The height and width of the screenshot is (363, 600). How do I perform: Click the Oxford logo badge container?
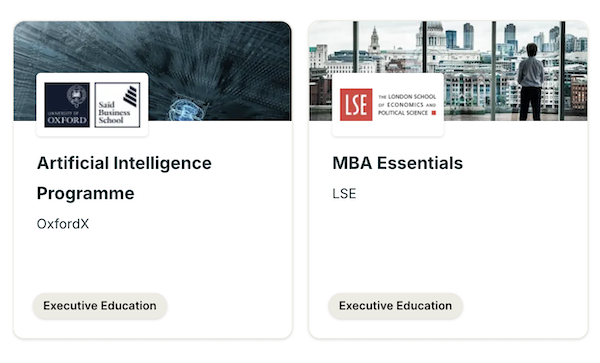pyautogui.click(x=92, y=105)
